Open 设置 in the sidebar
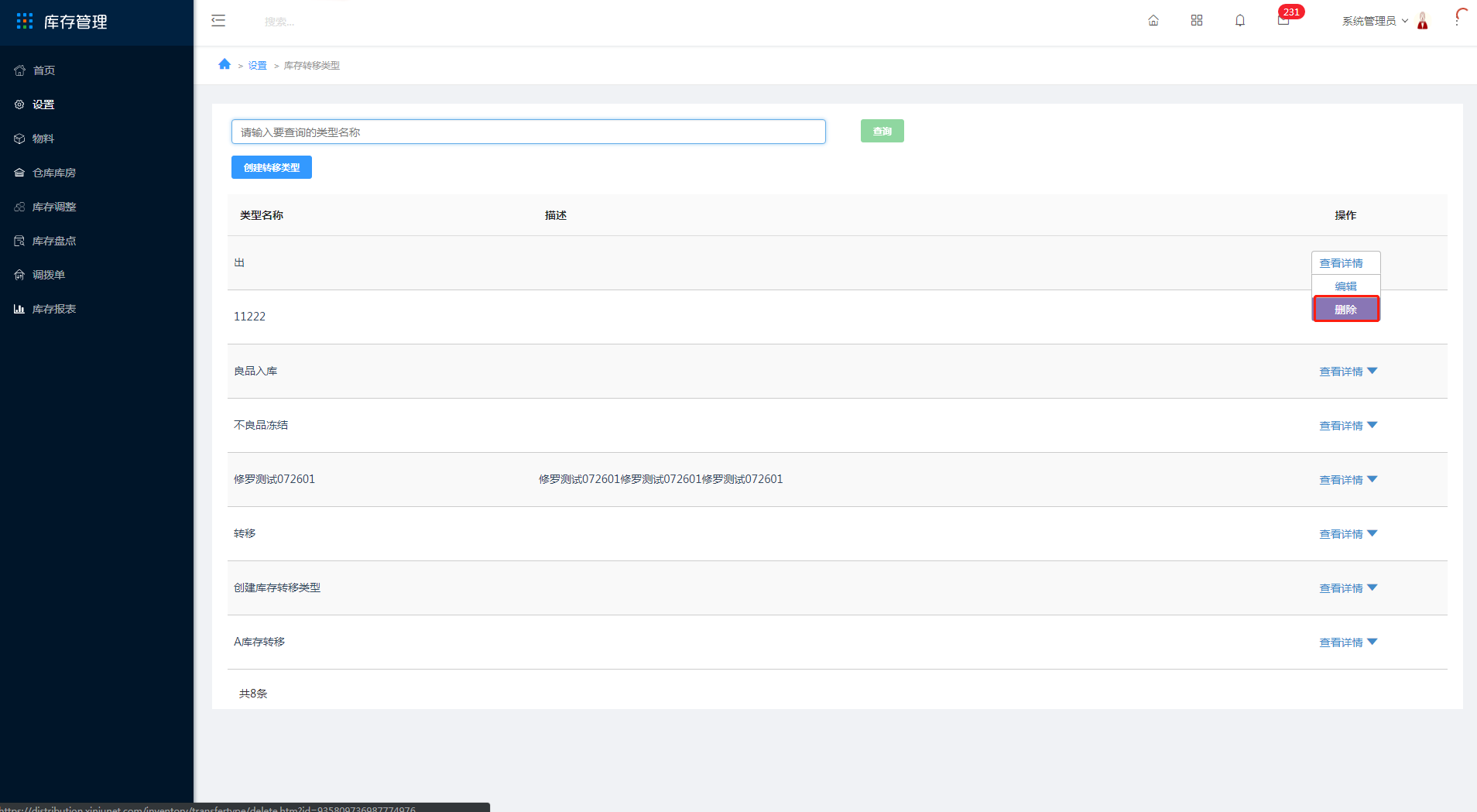 43,104
